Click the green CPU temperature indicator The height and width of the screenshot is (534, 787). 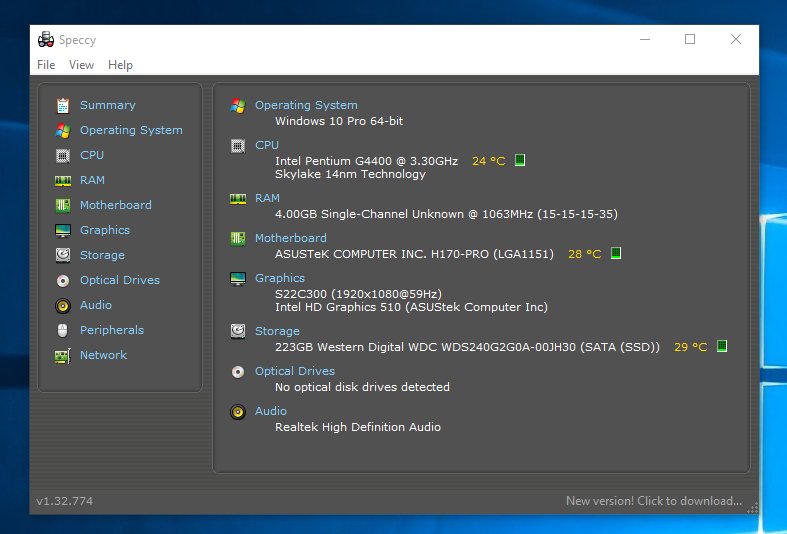click(x=520, y=160)
